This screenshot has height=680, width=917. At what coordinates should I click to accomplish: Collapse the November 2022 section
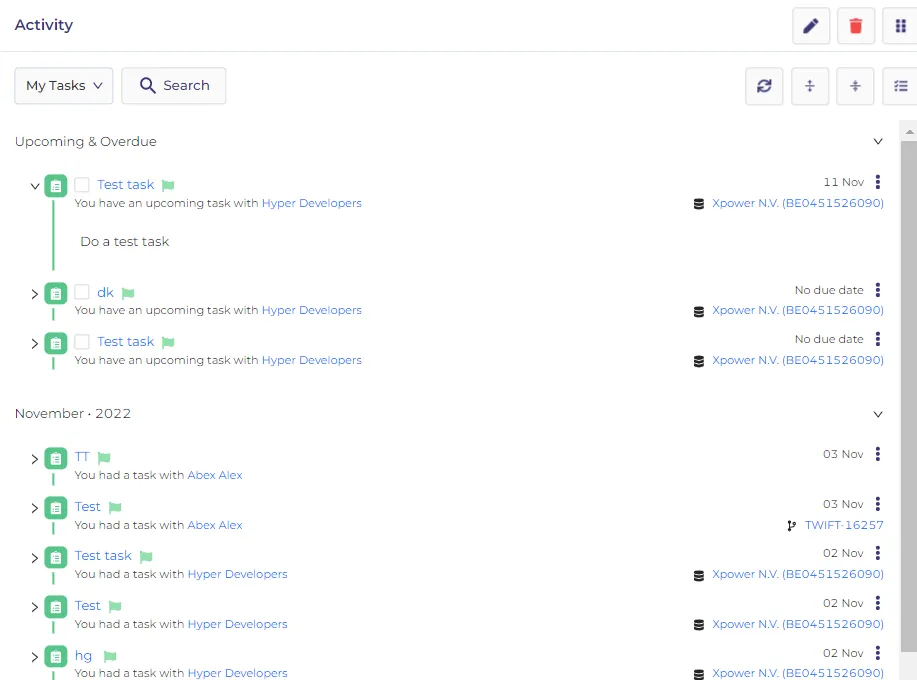click(x=877, y=414)
